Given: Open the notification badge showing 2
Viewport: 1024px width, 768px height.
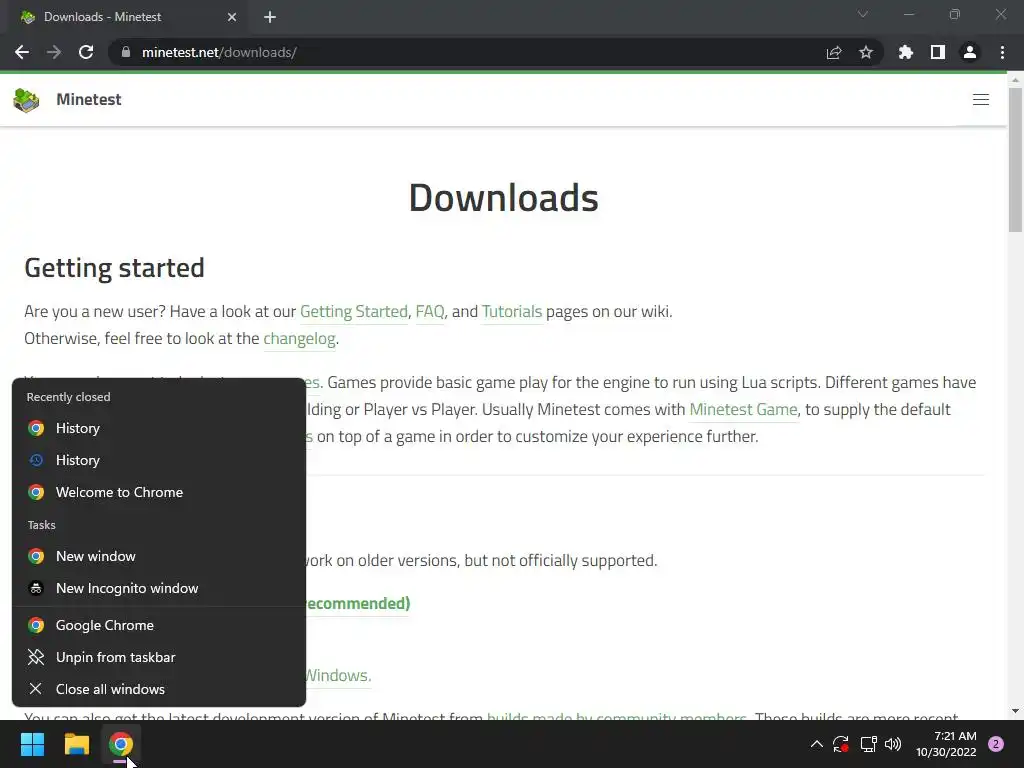Looking at the screenshot, I should click(x=995, y=744).
